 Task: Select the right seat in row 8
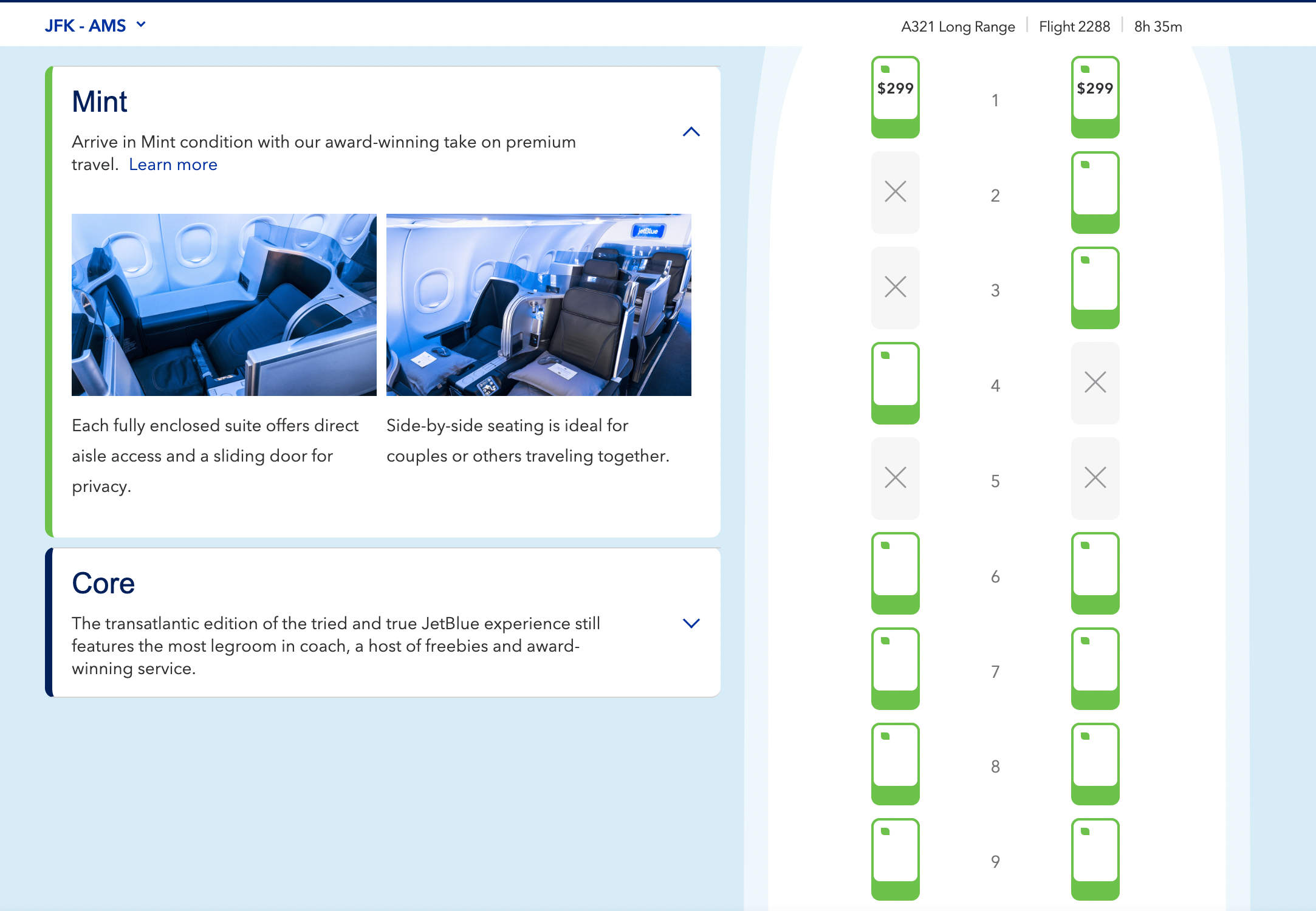coord(1095,764)
